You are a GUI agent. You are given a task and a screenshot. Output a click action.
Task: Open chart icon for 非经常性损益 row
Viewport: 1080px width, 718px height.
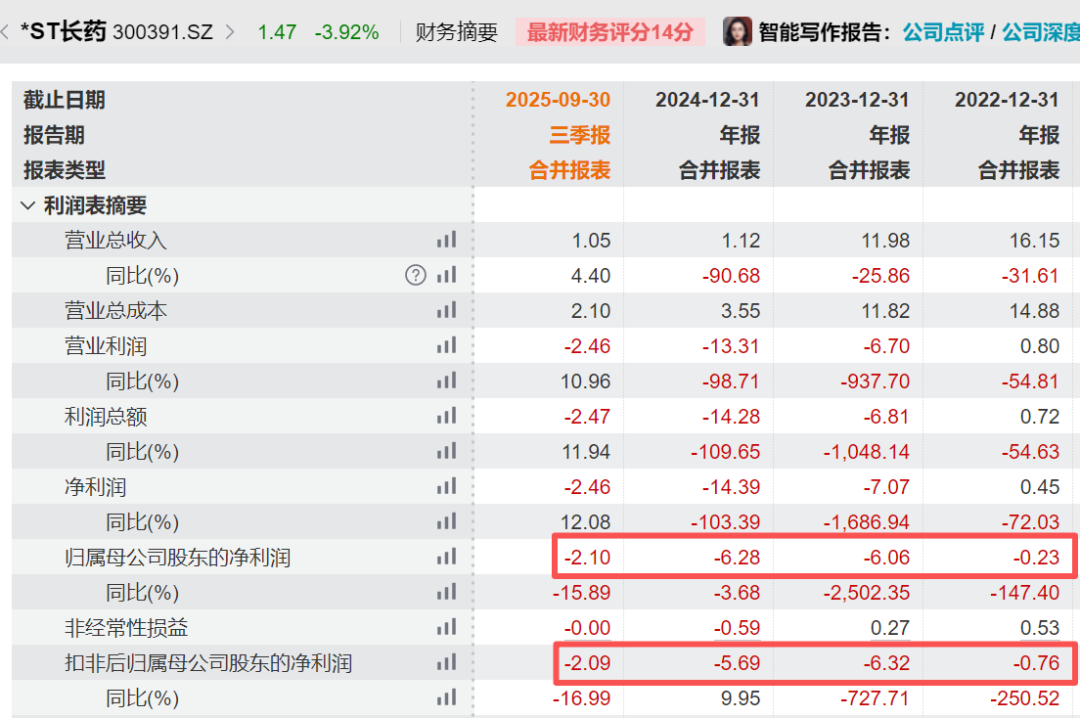pyautogui.click(x=446, y=627)
